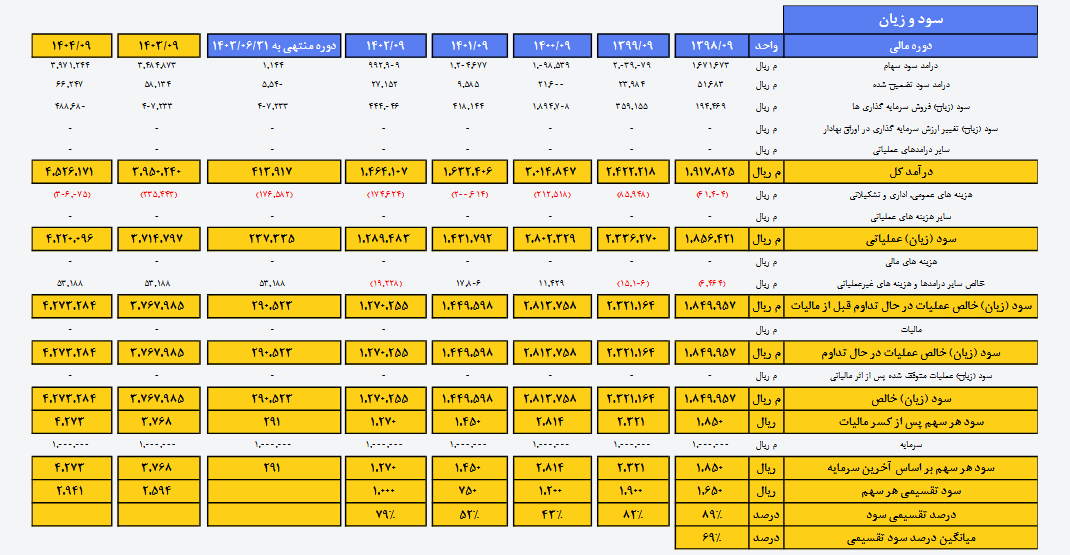Image resolution: width=1070 pixels, height=555 pixels.
Task: Click the 'سود و زیان' title header
Action: [924, 20]
